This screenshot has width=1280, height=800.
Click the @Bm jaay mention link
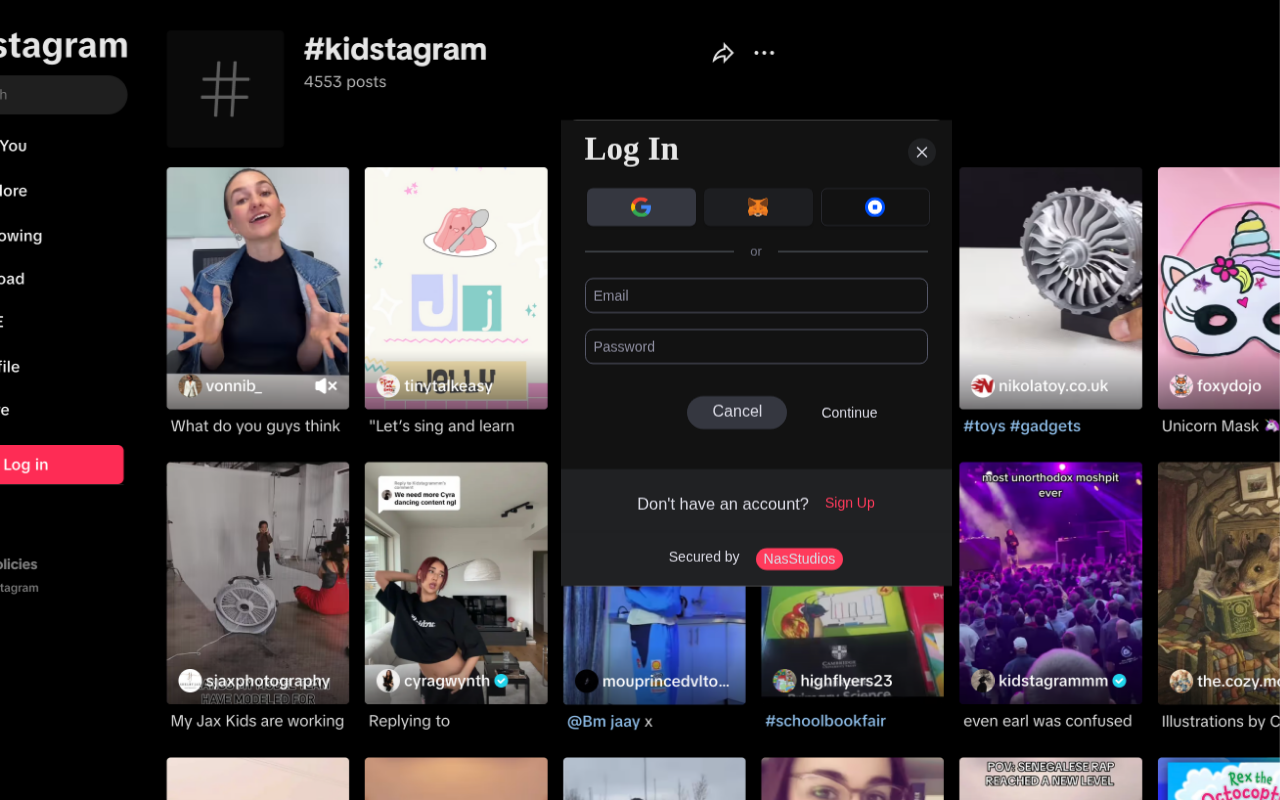(x=604, y=721)
